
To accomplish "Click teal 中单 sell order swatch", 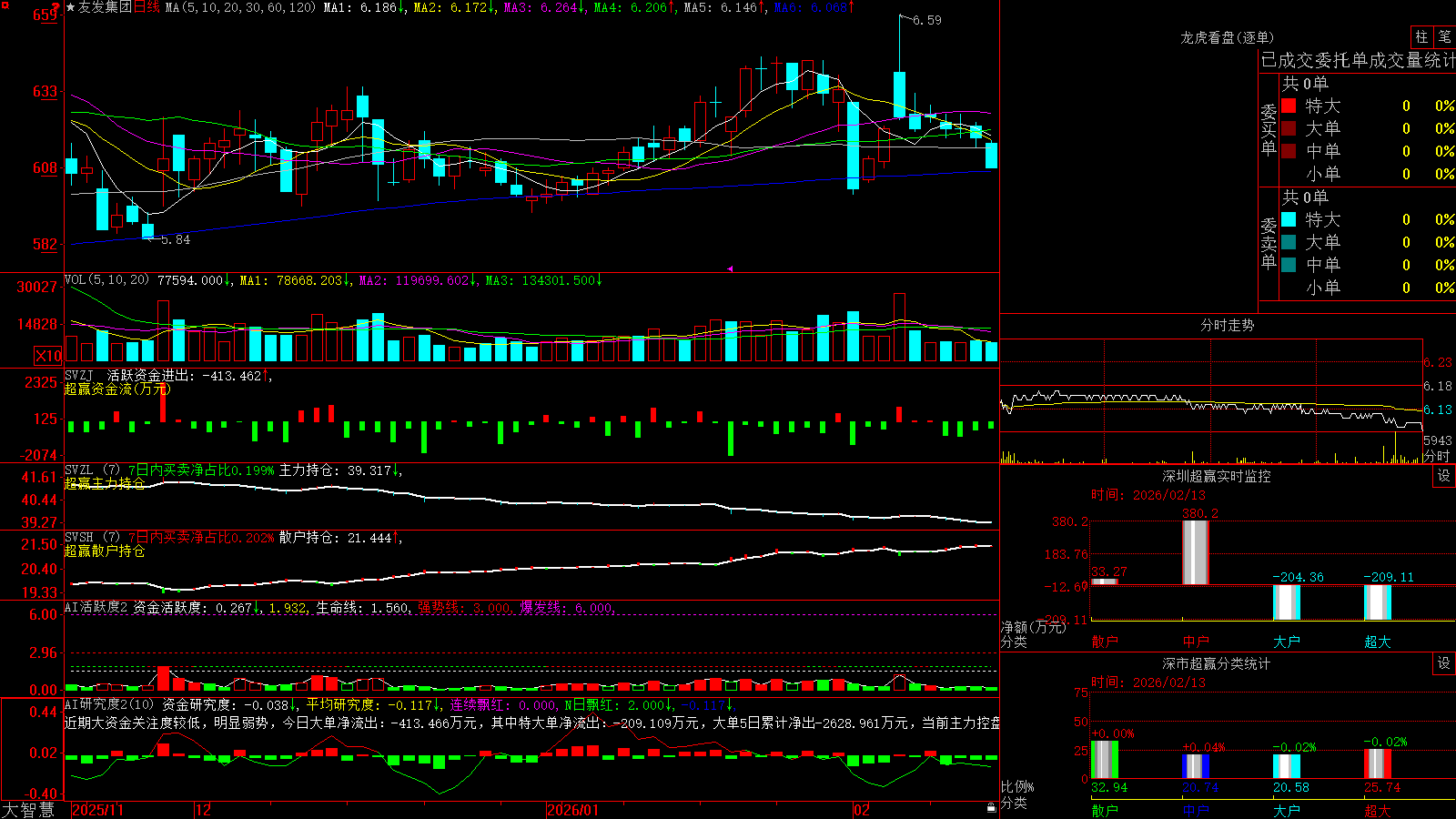I will pyautogui.click(x=1289, y=265).
